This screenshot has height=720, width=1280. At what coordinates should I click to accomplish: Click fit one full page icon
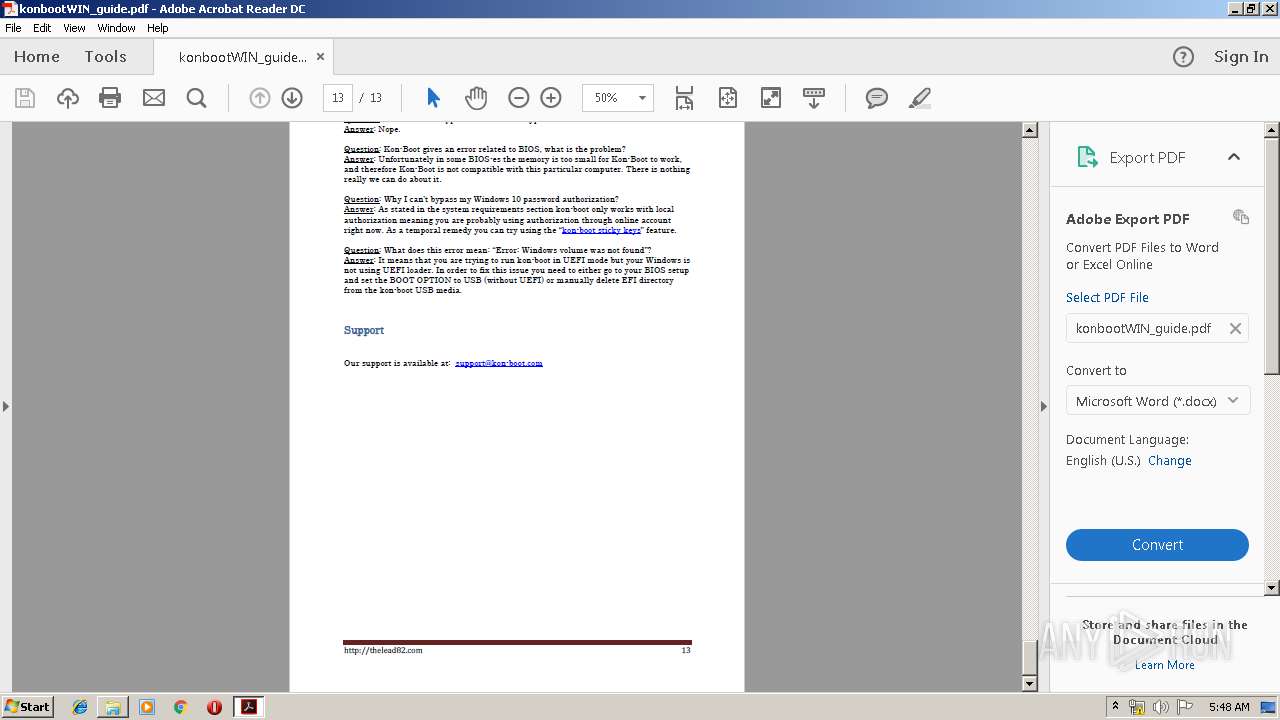click(x=727, y=98)
